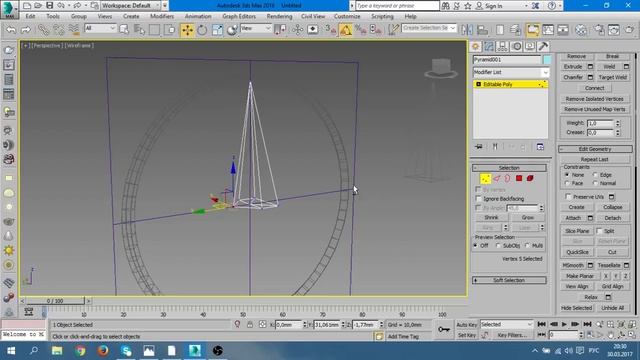
Task: Click Remove Isolated Vertices button
Action: tap(594, 99)
